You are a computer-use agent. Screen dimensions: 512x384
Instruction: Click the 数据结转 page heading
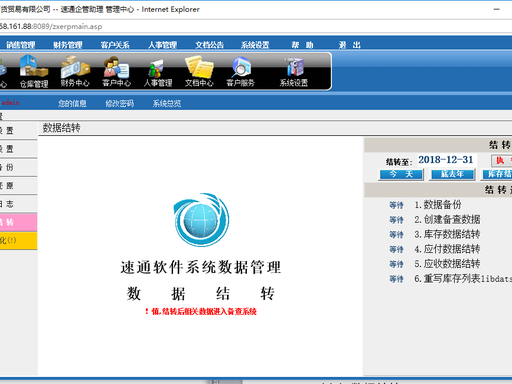(62, 128)
